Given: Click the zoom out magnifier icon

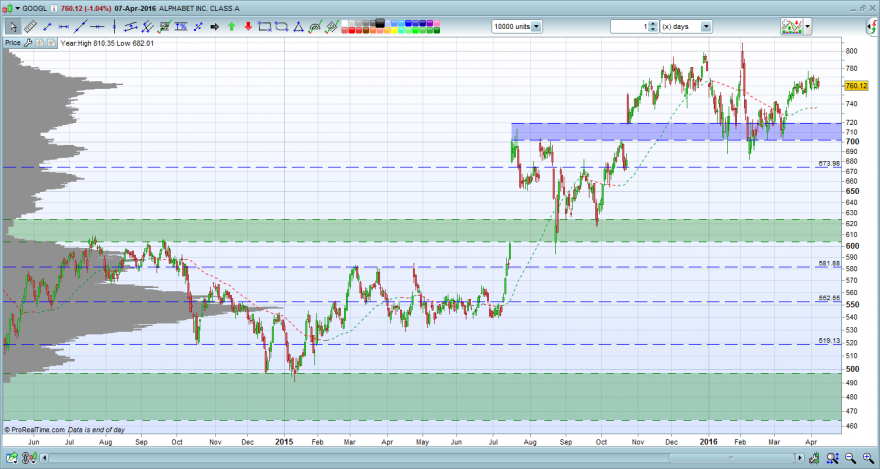Looking at the screenshot, I should [850, 458].
